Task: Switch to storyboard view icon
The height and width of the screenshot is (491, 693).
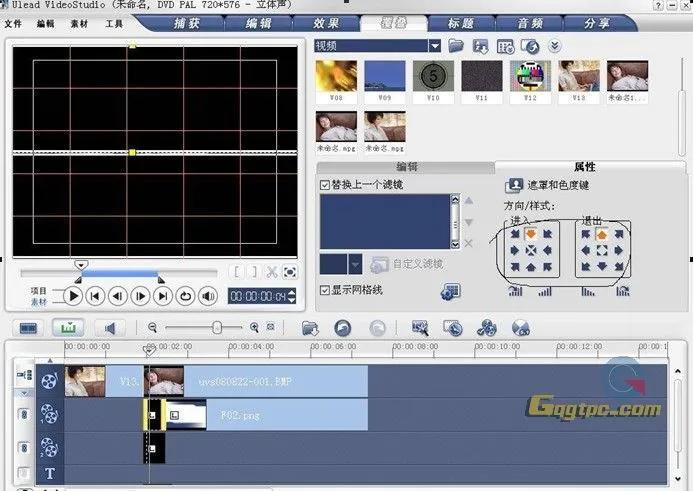Action: pyautogui.click(x=29, y=328)
